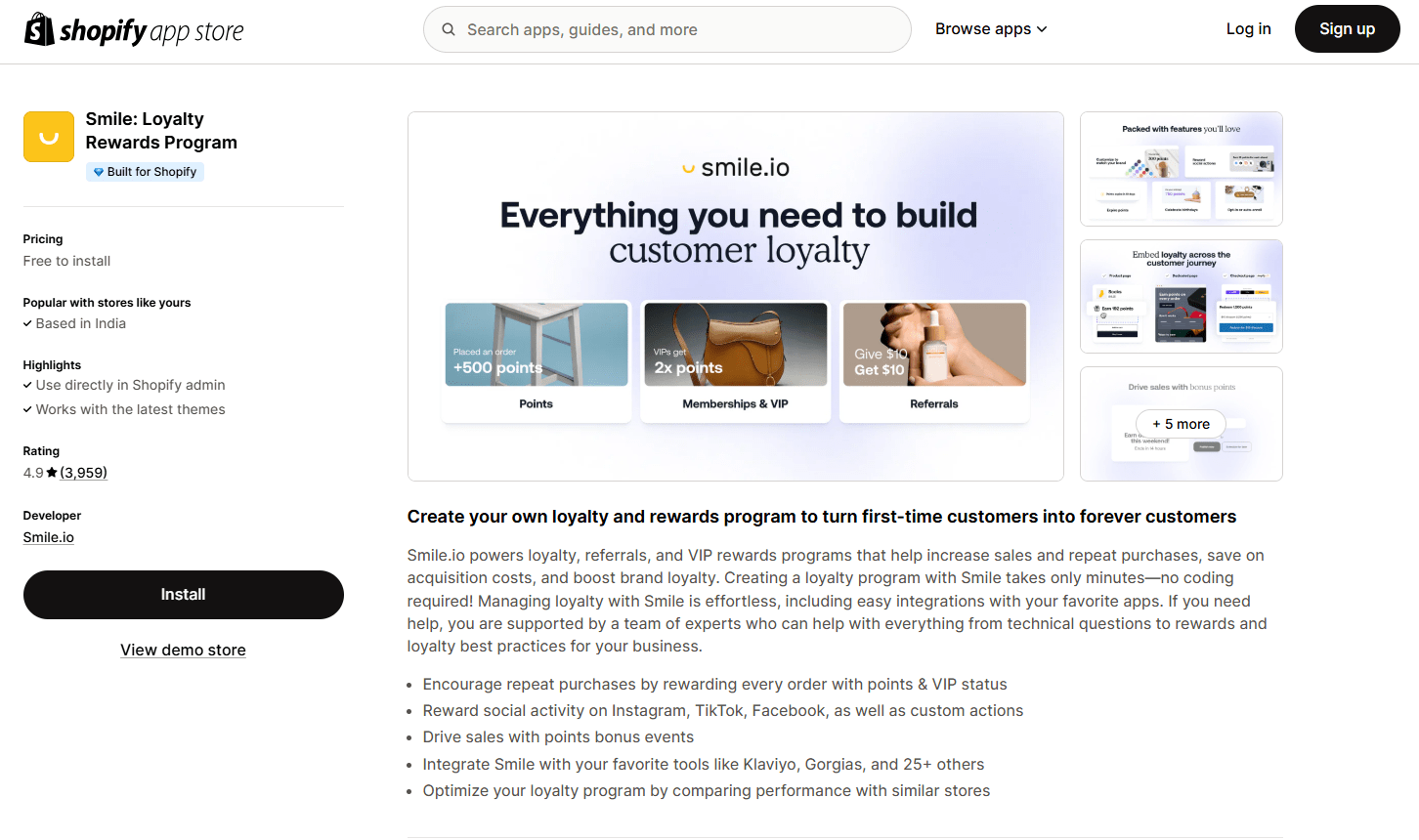Click the 4.9 rating value
Image resolution: width=1419 pixels, height=840 pixels.
tap(33, 473)
